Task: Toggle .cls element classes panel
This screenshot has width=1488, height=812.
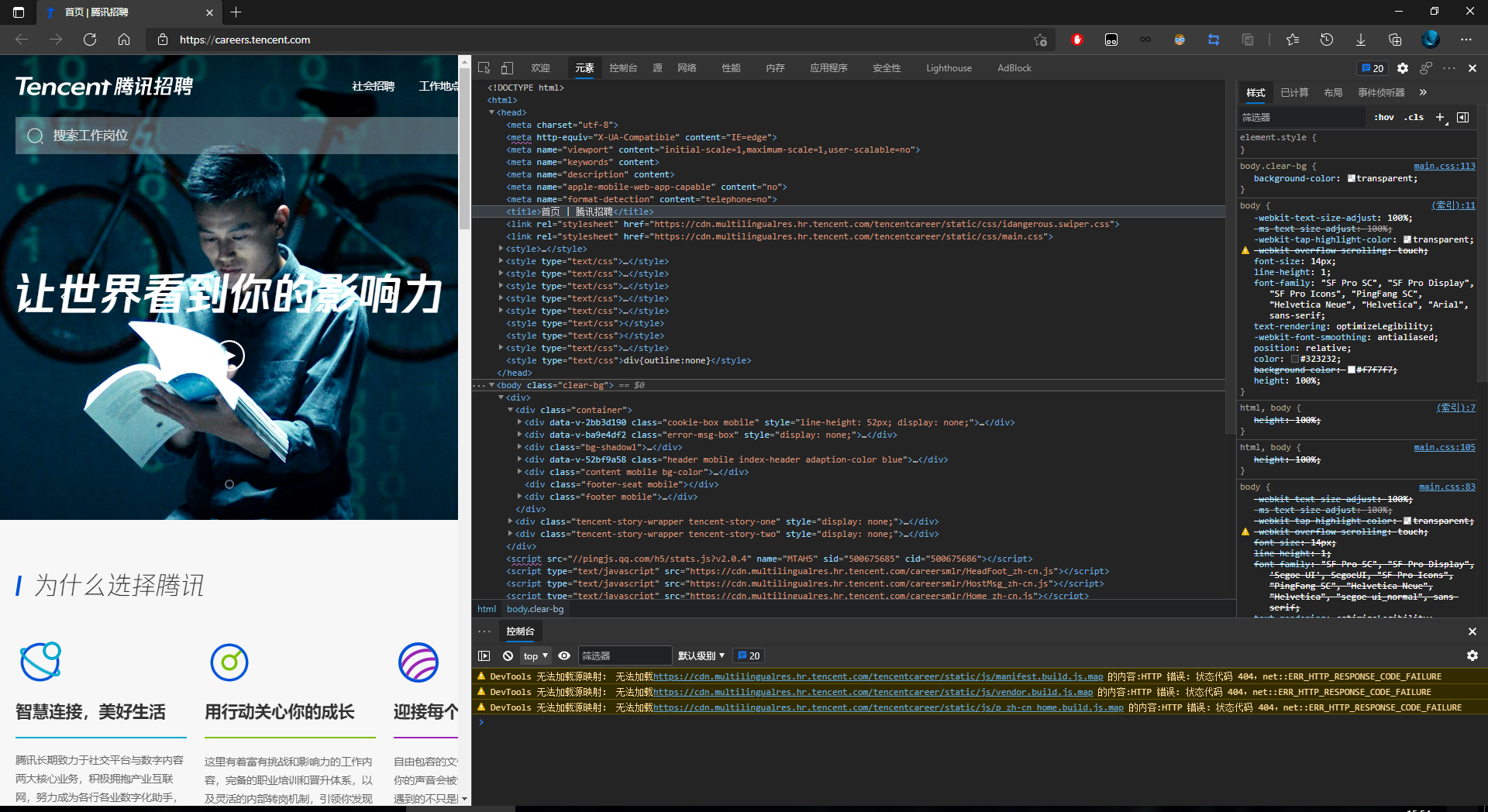Action: click(x=1414, y=117)
